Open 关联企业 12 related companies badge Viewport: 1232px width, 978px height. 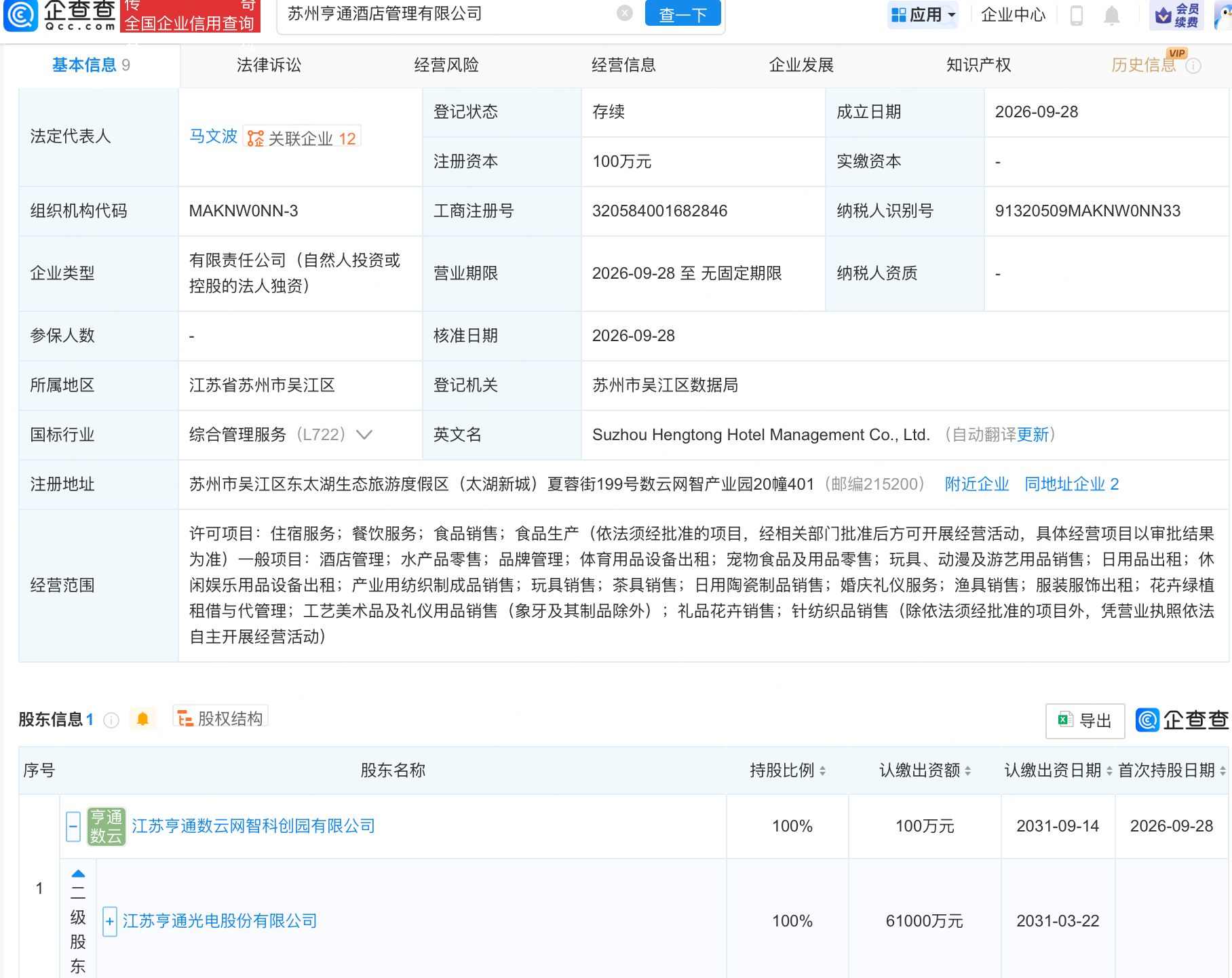coord(302,138)
